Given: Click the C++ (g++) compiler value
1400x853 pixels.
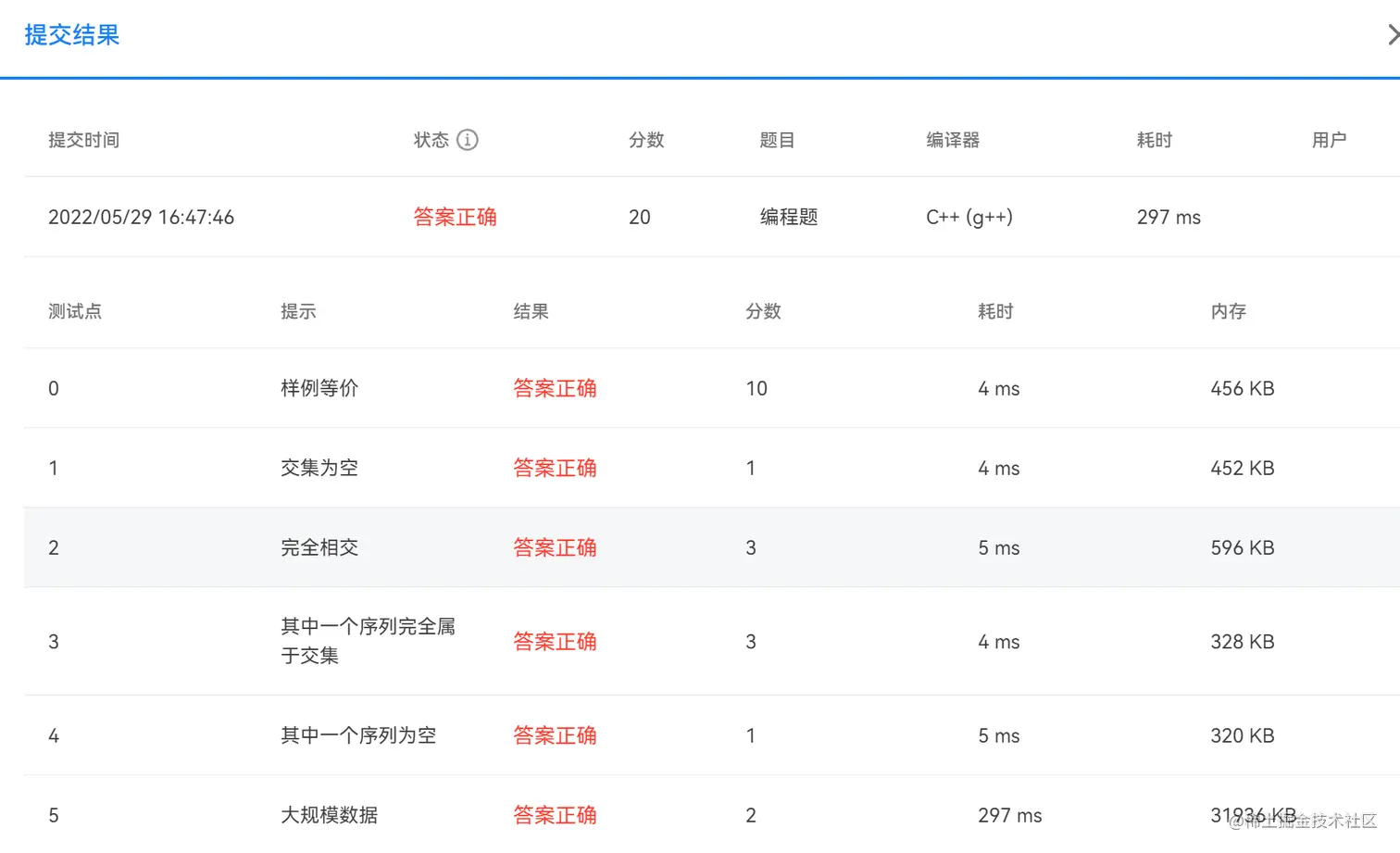Looking at the screenshot, I should 969,217.
